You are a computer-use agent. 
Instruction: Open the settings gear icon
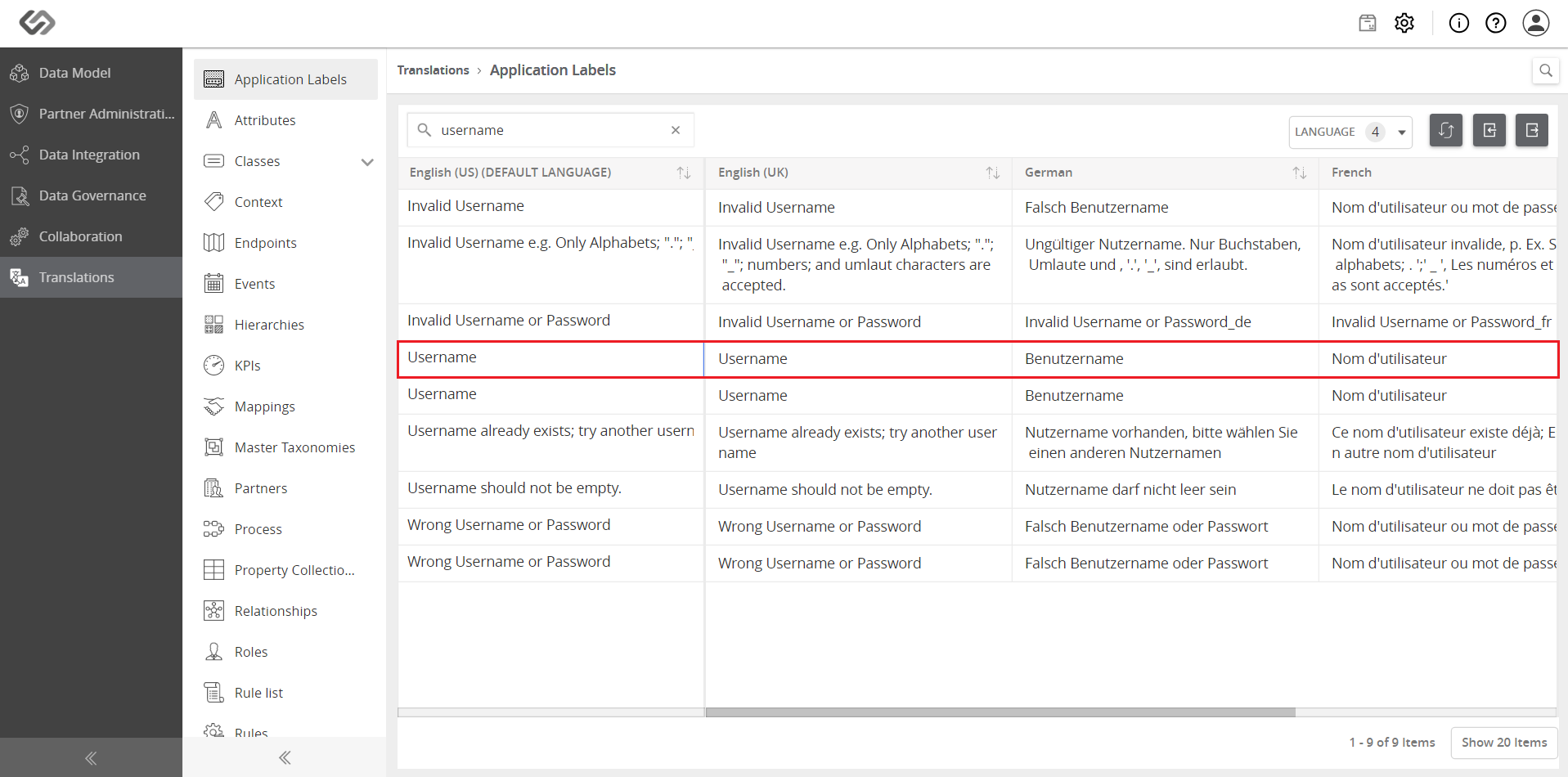pyautogui.click(x=1404, y=23)
